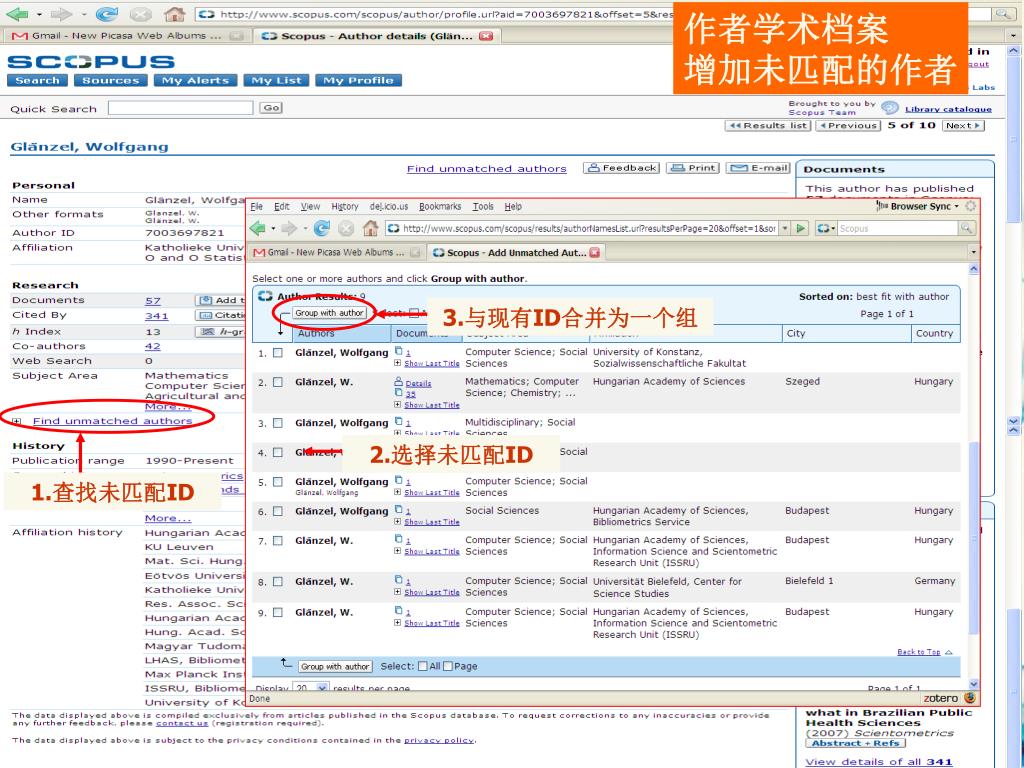
Task: Open the File menu
Action: click(257, 206)
